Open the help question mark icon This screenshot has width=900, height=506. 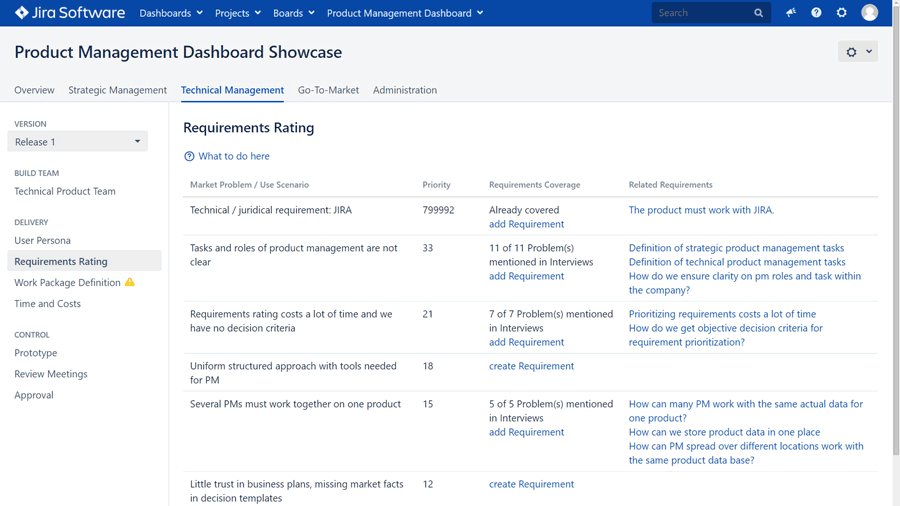click(x=816, y=13)
